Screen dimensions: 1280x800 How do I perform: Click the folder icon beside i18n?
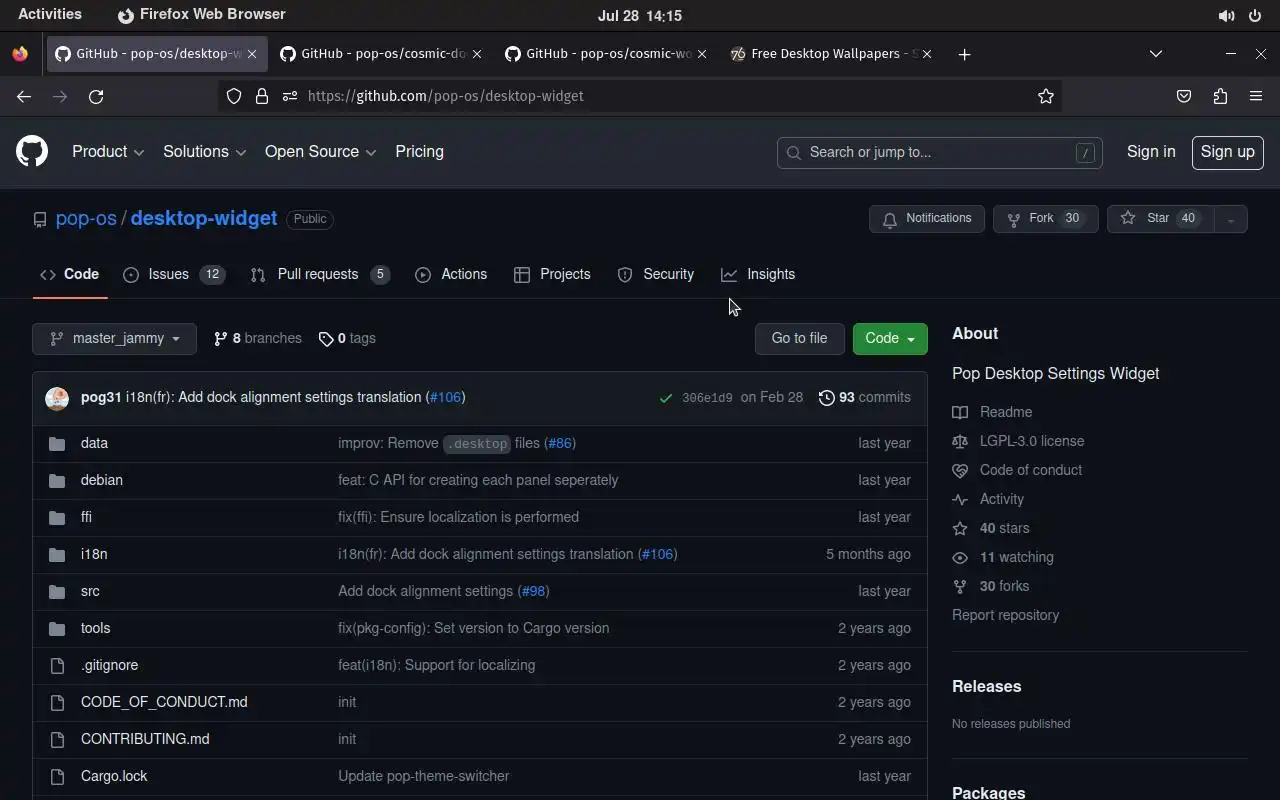57,554
